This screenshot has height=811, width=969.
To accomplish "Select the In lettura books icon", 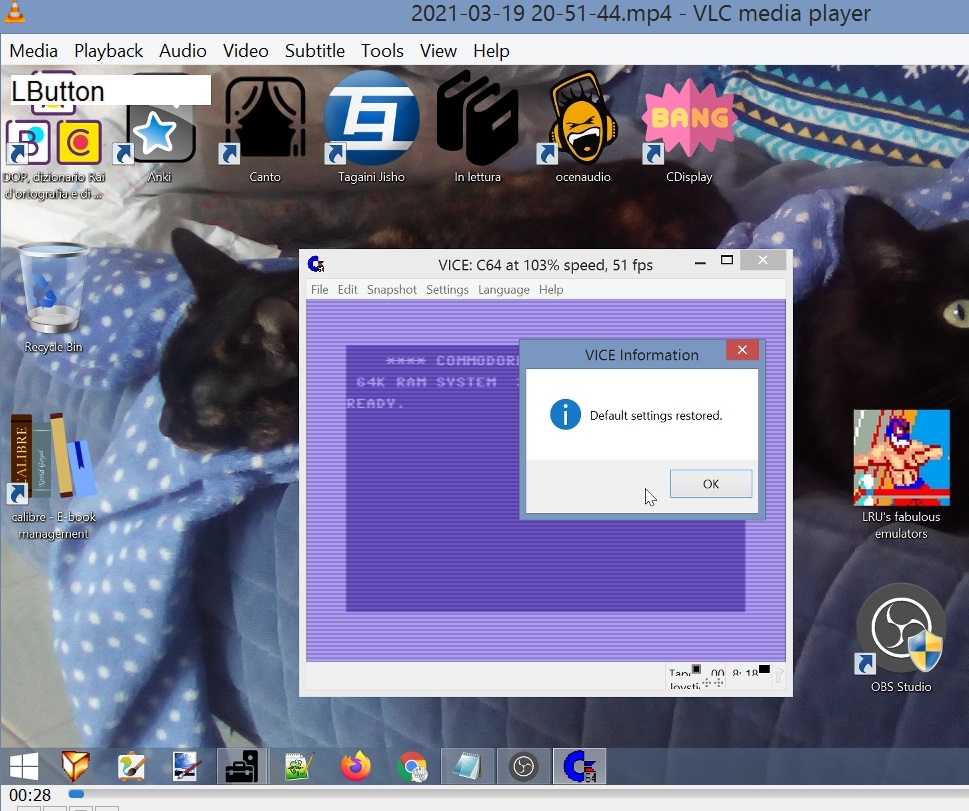I will coord(477,127).
